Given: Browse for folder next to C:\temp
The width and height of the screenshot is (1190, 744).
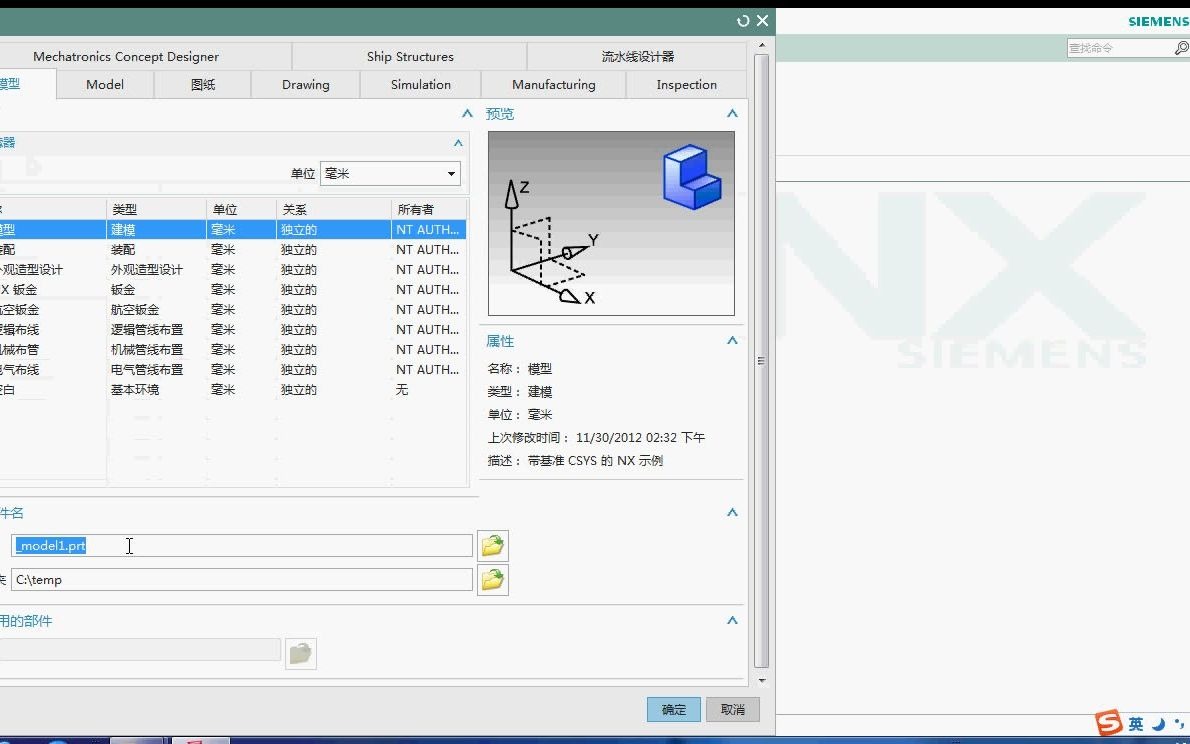Looking at the screenshot, I should [x=493, y=580].
